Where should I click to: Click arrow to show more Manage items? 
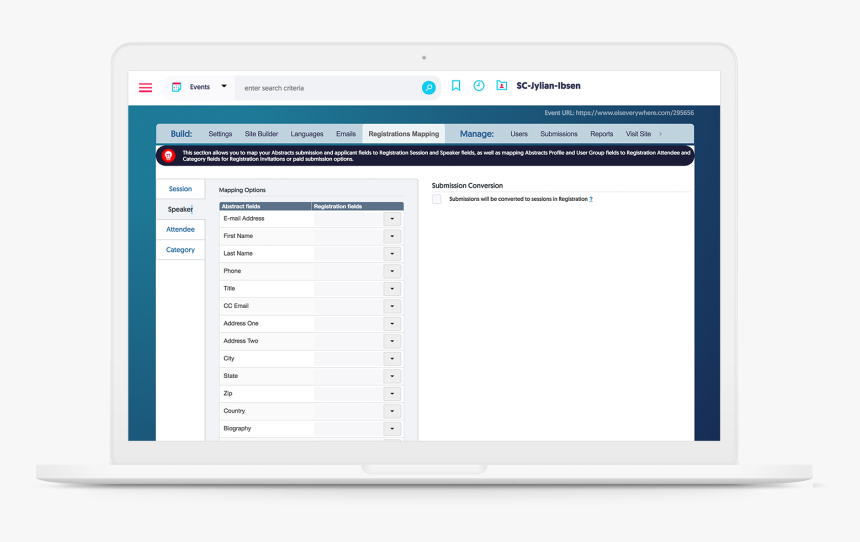[x=660, y=134]
